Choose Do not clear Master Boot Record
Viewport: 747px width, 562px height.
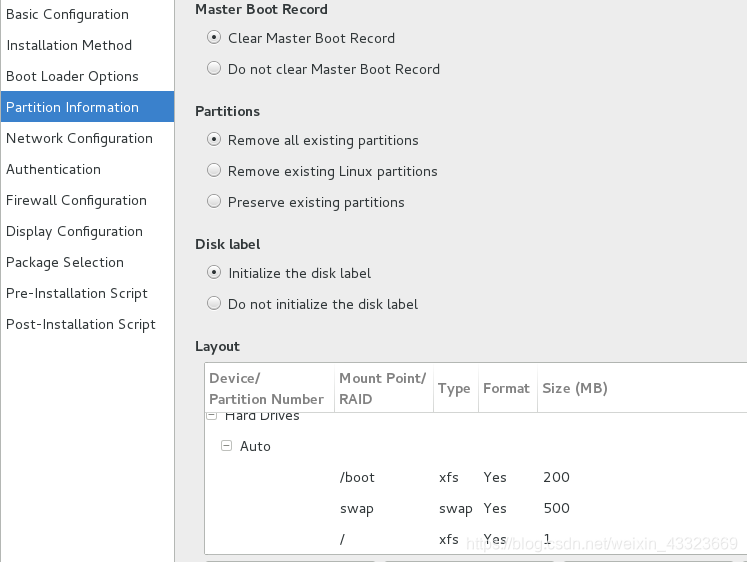[214, 68]
